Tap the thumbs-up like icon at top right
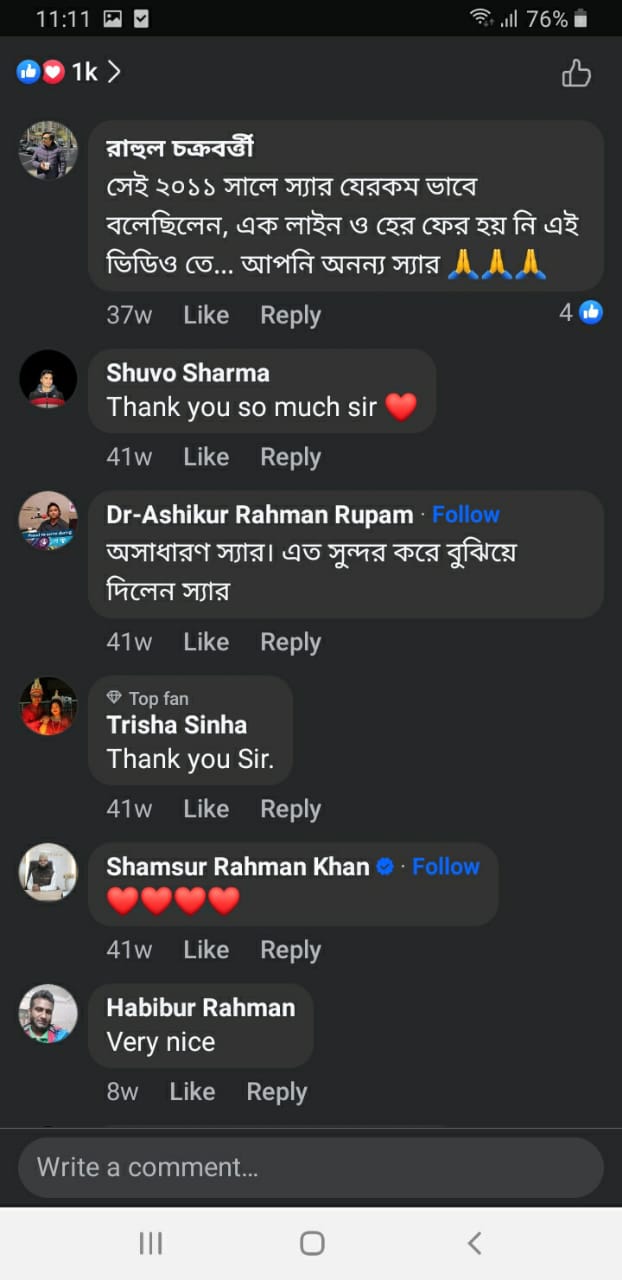Screen dimensions: 622x1280 [x=576, y=73]
